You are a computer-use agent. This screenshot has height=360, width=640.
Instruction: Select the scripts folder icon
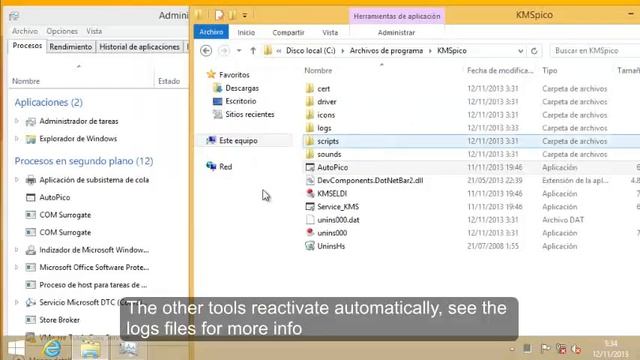coord(310,141)
